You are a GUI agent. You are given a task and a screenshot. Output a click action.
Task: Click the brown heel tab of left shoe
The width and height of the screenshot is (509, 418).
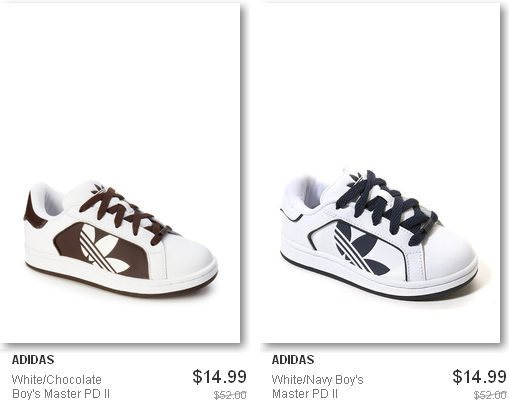coord(31,209)
